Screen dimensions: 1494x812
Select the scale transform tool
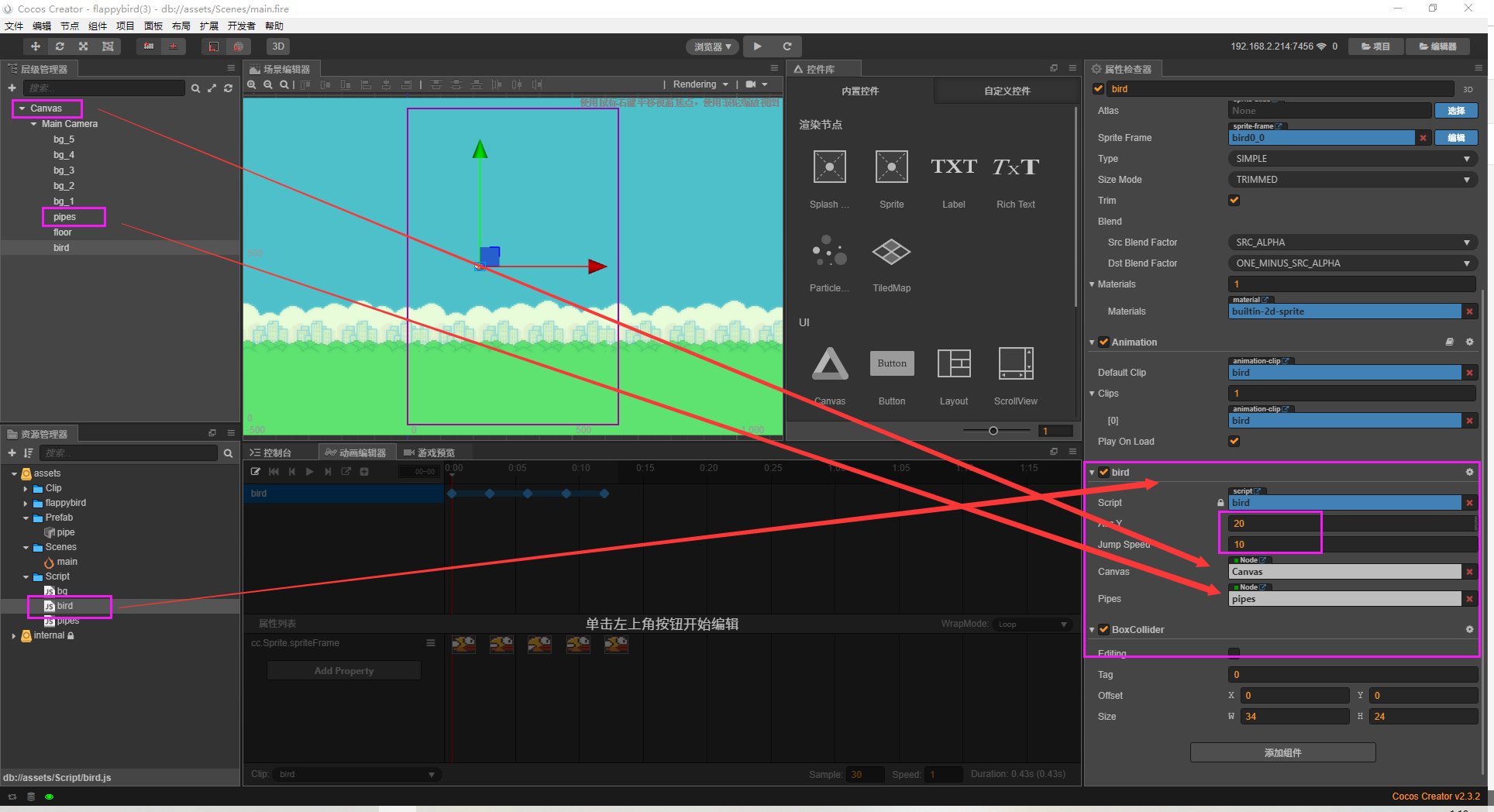click(x=84, y=46)
